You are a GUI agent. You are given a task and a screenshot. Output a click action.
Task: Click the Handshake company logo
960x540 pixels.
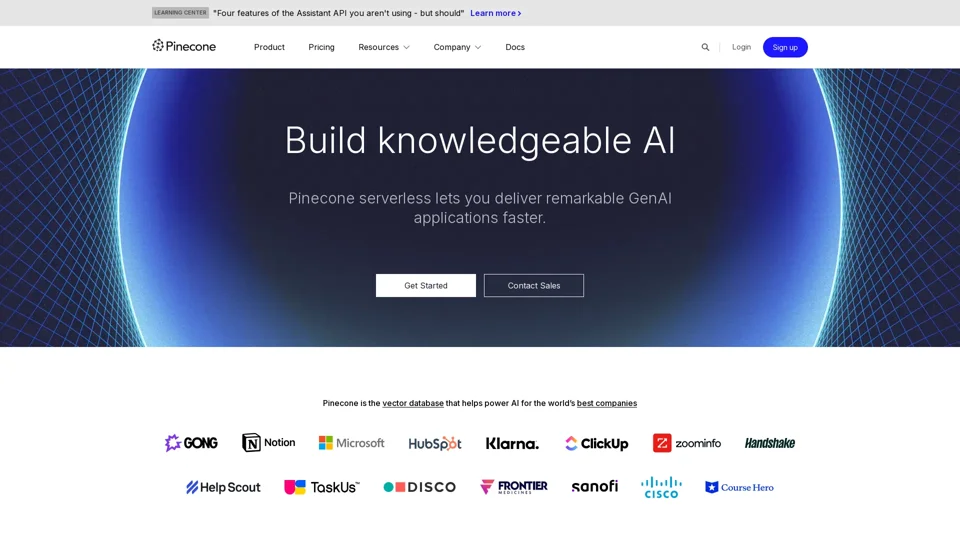[x=770, y=443]
